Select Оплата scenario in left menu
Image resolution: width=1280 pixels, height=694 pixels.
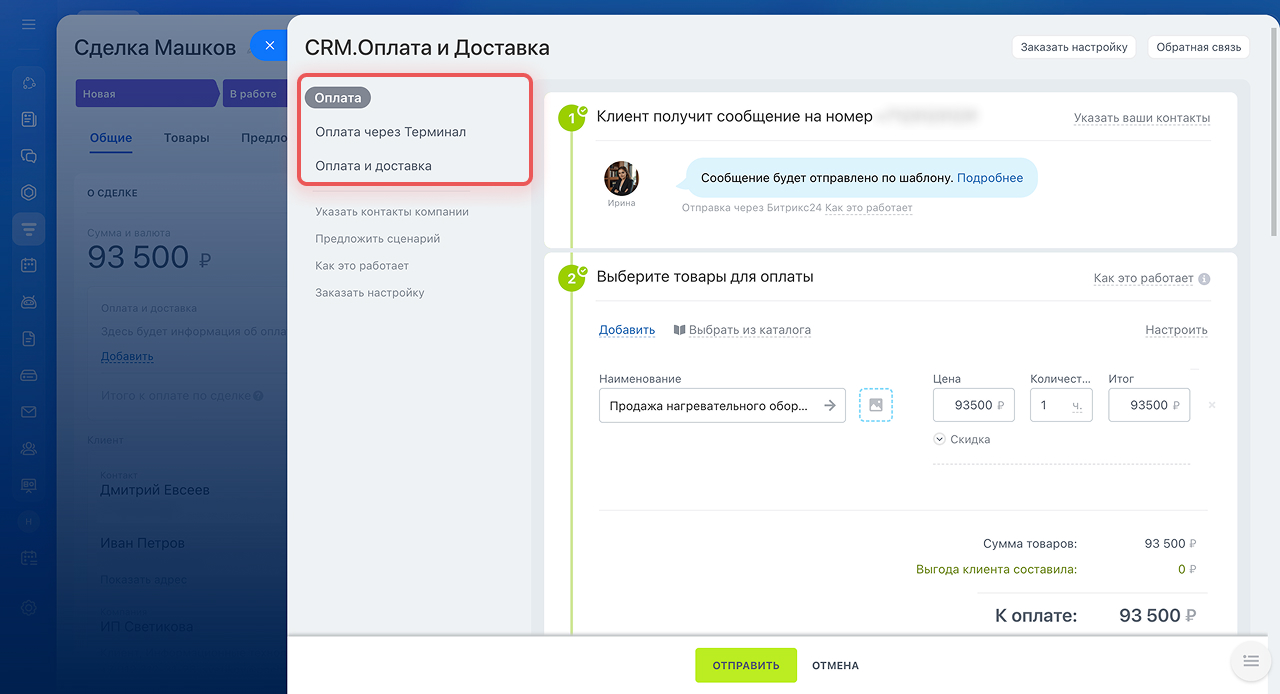point(338,98)
